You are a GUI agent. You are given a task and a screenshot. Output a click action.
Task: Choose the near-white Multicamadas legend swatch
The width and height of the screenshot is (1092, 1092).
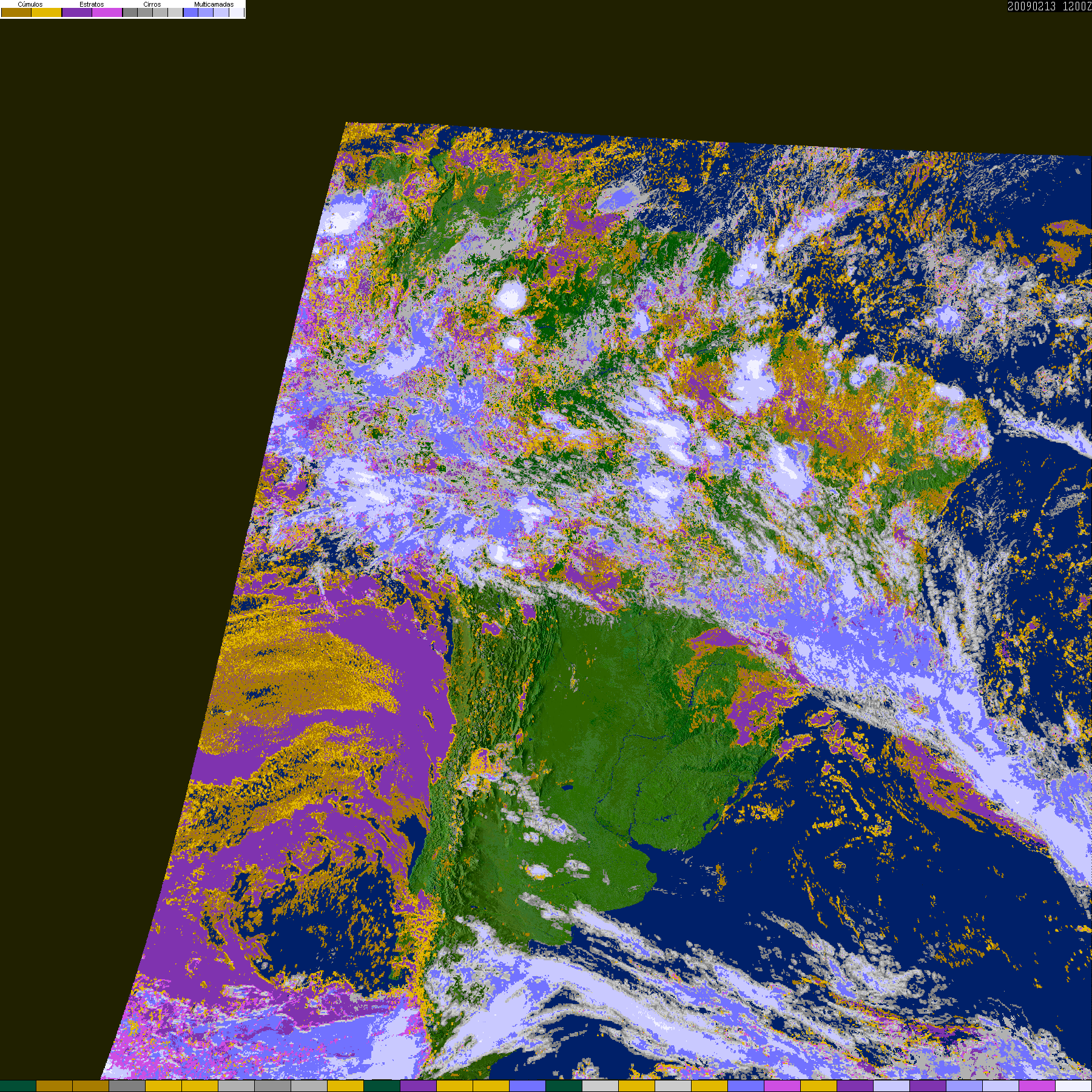[x=237, y=12]
